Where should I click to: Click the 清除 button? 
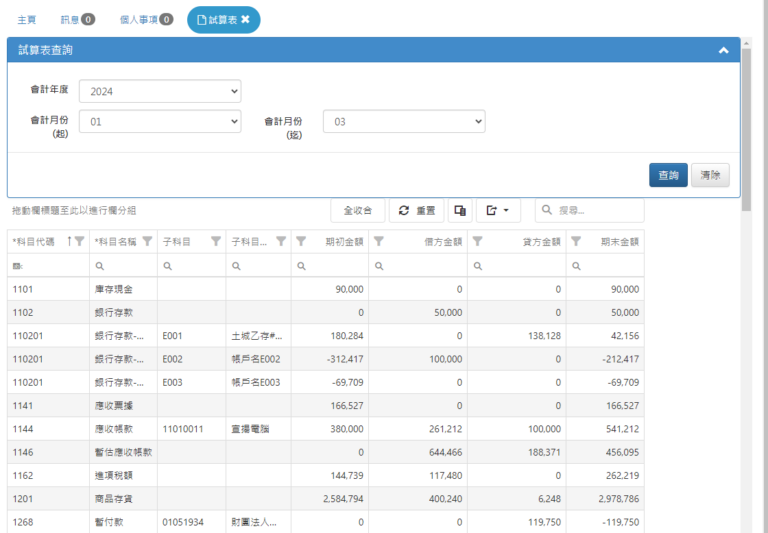pyautogui.click(x=710, y=175)
